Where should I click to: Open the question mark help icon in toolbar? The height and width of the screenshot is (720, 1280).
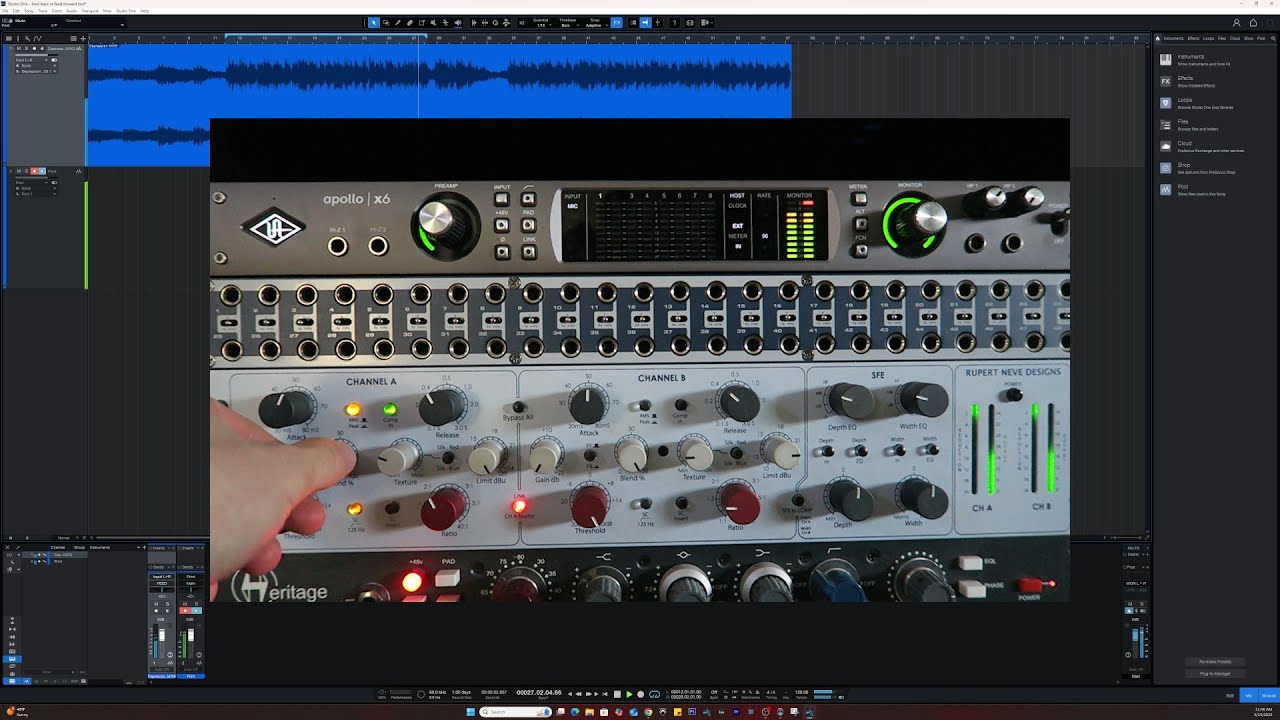click(675, 22)
